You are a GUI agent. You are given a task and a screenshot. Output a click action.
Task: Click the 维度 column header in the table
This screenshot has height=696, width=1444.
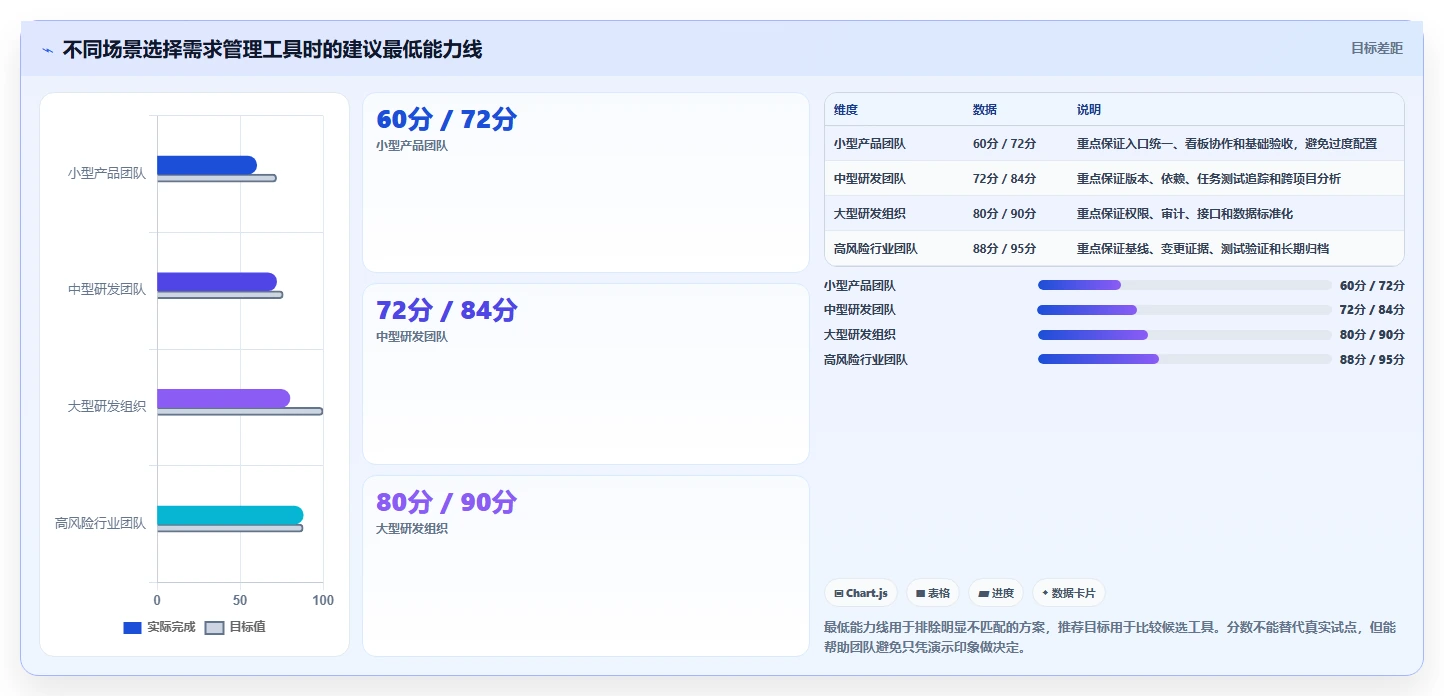pos(846,110)
